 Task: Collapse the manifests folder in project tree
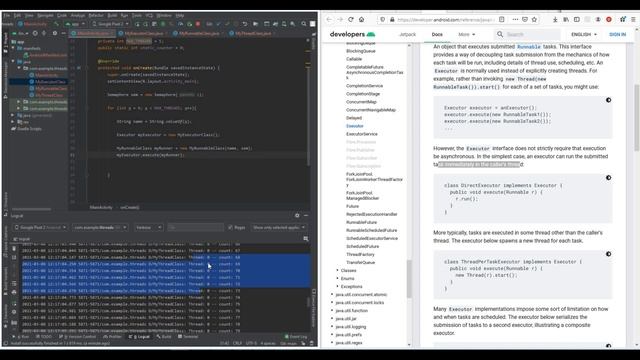(x=13, y=48)
